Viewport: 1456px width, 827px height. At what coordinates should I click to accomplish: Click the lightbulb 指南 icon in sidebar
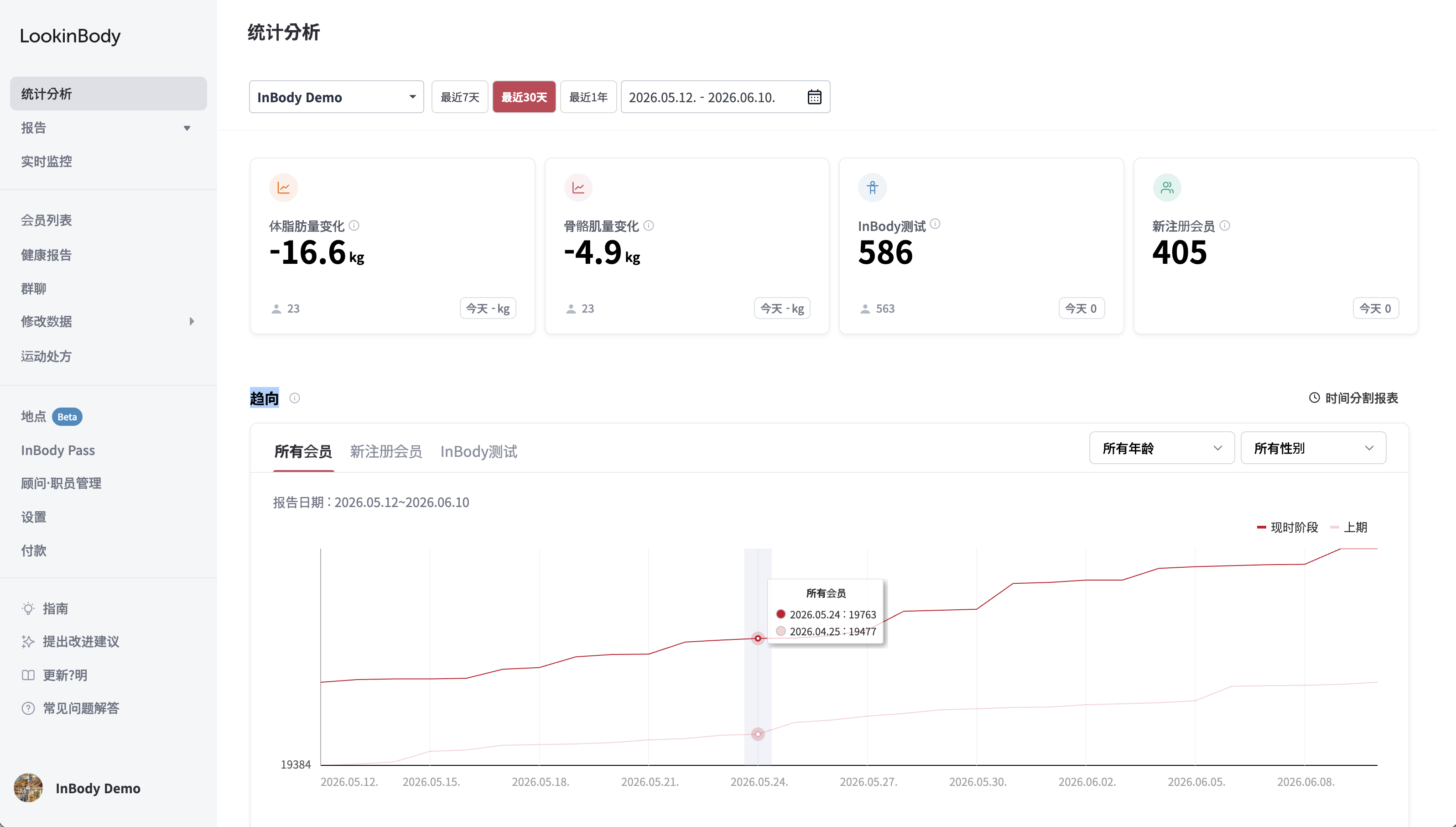tap(28, 608)
